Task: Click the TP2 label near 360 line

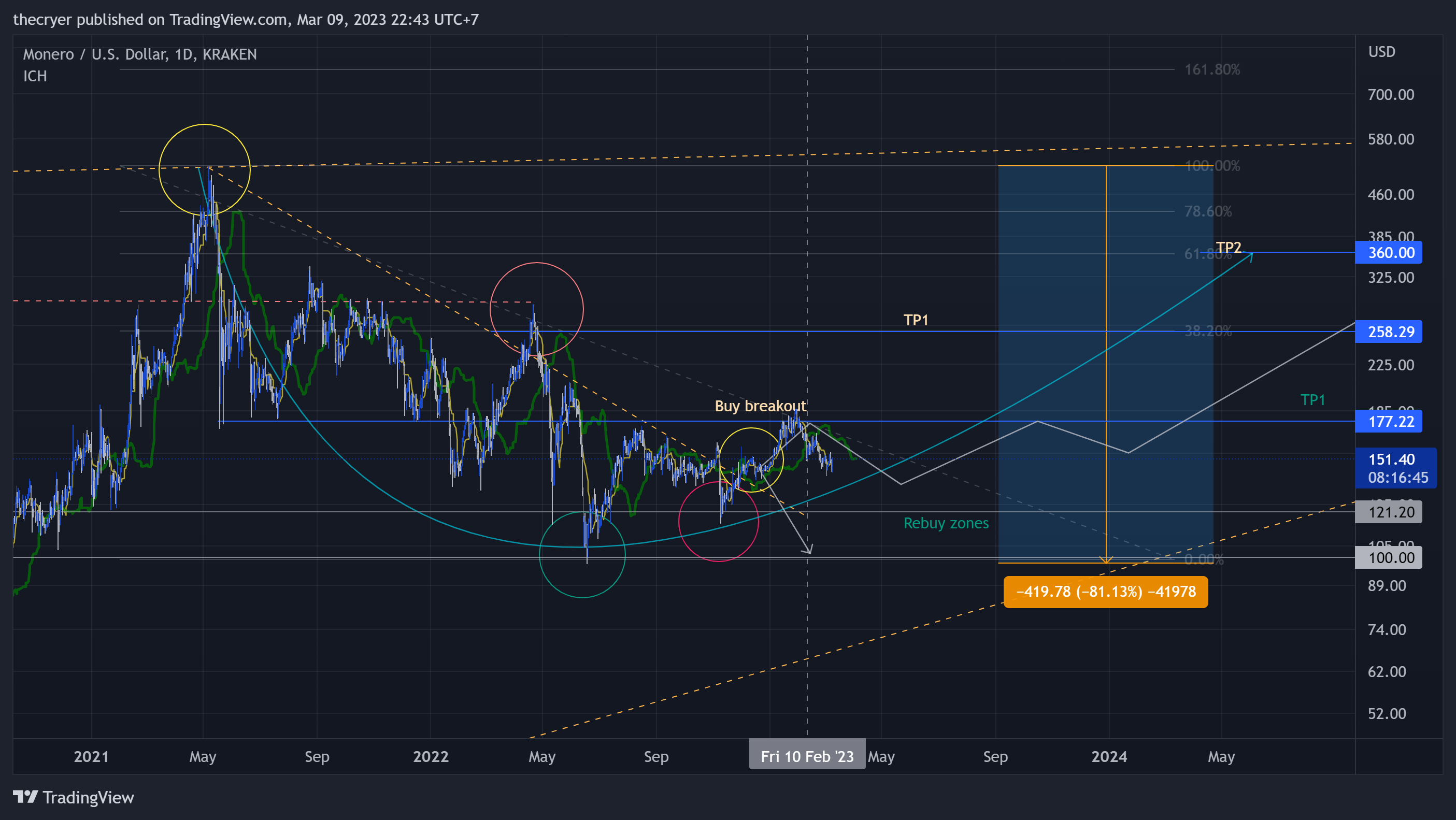Action: (x=1228, y=248)
